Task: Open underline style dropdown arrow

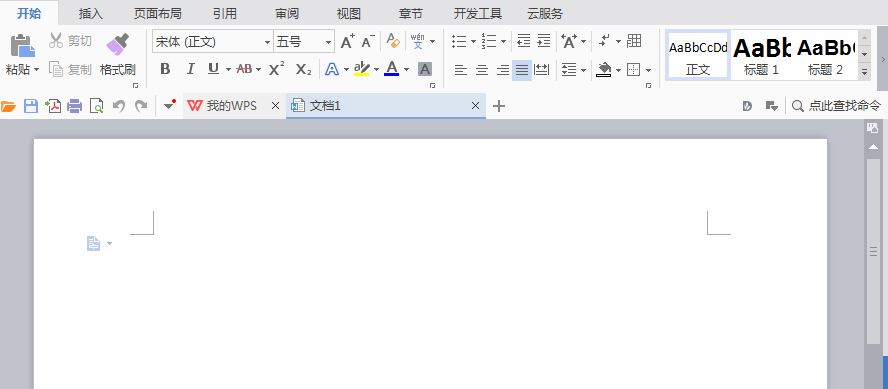Action: 228,70
